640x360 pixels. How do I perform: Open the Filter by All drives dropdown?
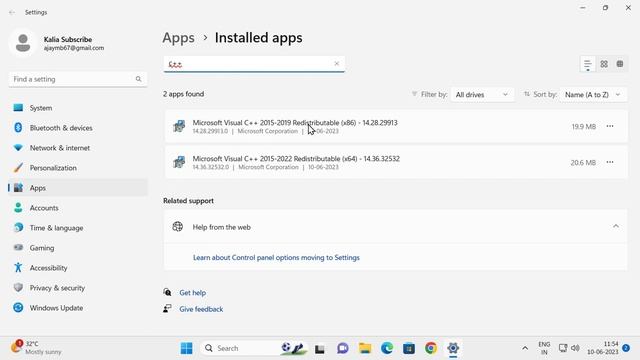coord(482,95)
